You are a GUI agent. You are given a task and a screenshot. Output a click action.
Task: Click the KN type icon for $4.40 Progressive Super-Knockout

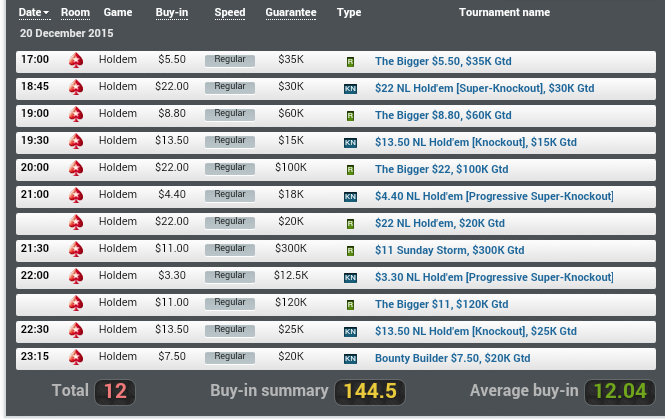350,197
